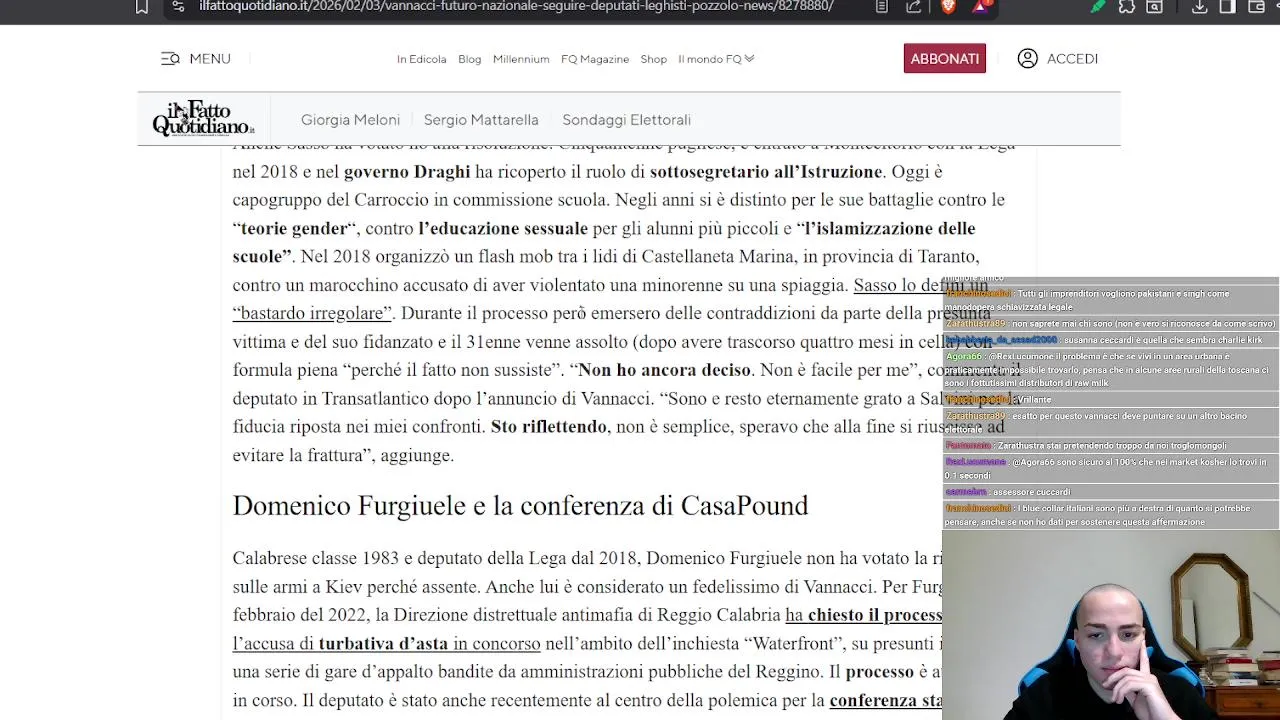1280x720 pixels.
Task: Toggle the browser sidebar panel icon
Action: click(1227, 7)
